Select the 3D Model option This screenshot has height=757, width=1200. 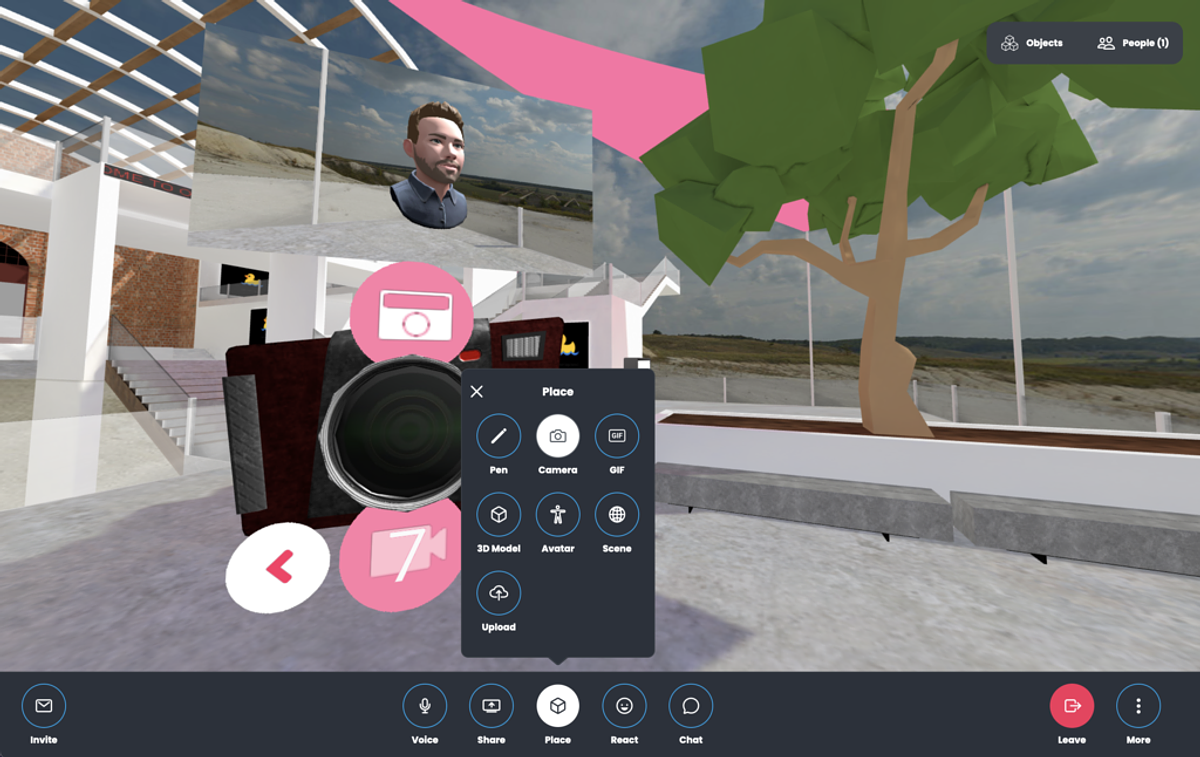click(x=498, y=515)
